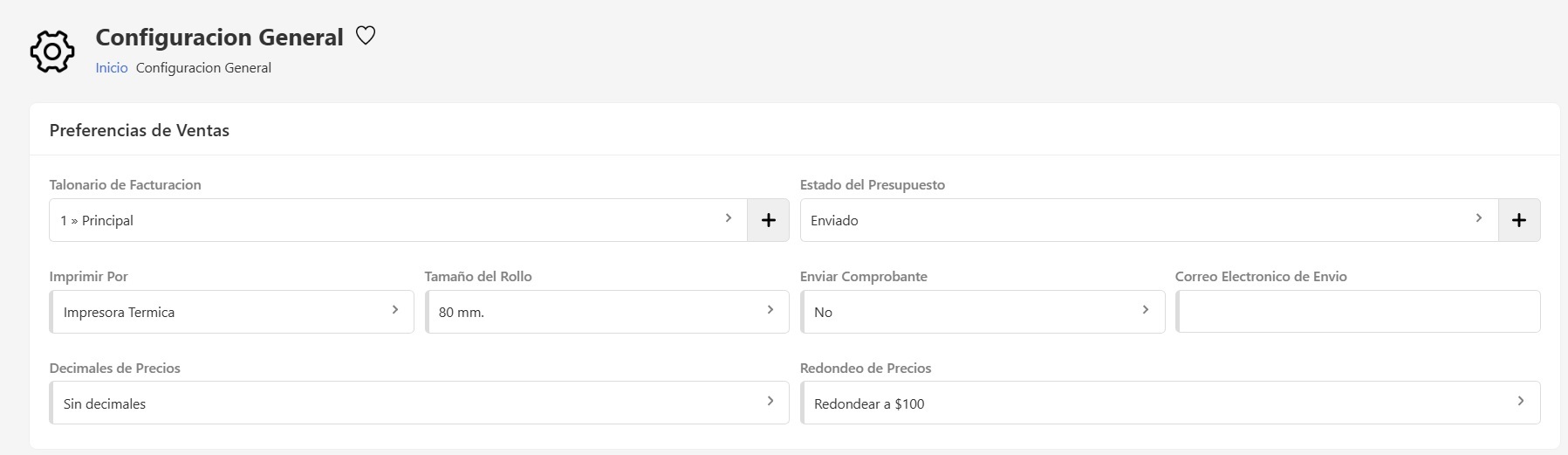This screenshot has width=1568, height=455.
Task: Click the chevron beside Sin decimales
Action: point(770,402)
